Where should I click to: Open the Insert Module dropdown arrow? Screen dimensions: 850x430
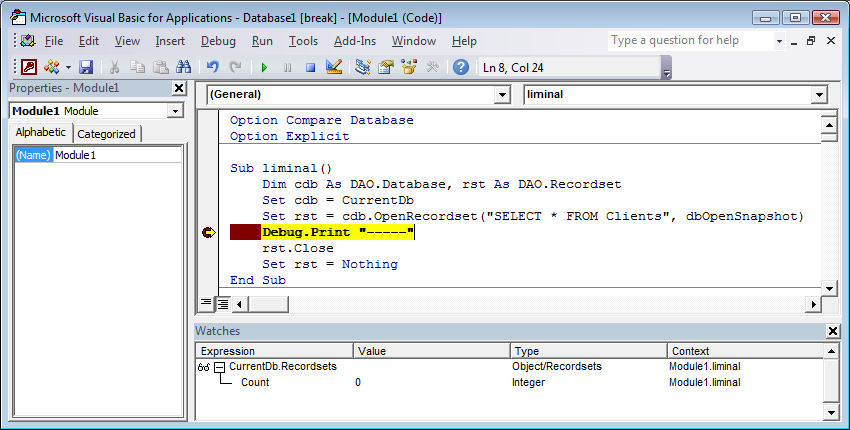pyautogui.click(x=68, y=68)
